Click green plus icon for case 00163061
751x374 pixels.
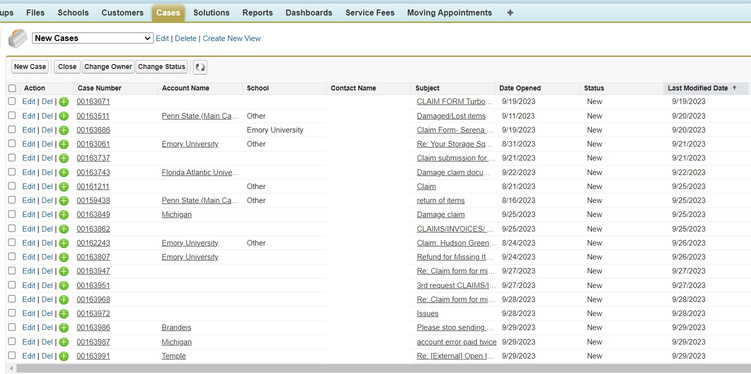64,144
